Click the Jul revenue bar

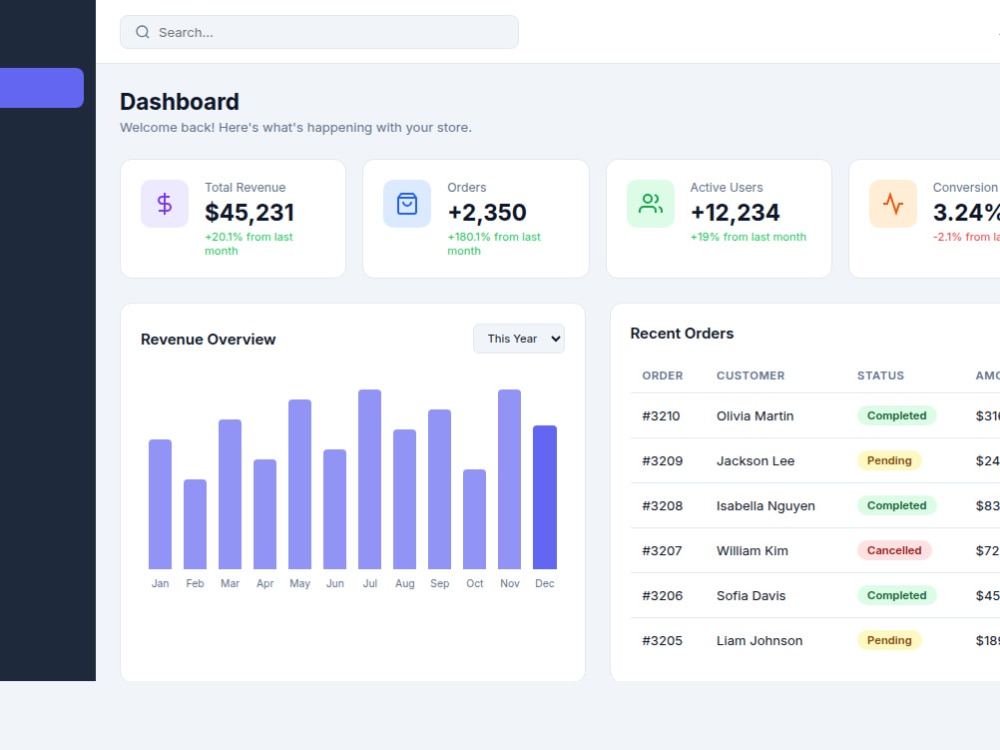(370, 479)
